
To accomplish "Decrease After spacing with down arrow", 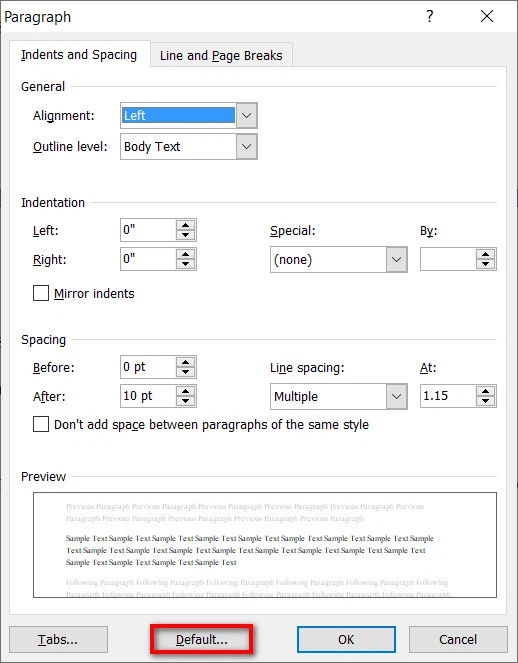I will (x=186, y=401).
